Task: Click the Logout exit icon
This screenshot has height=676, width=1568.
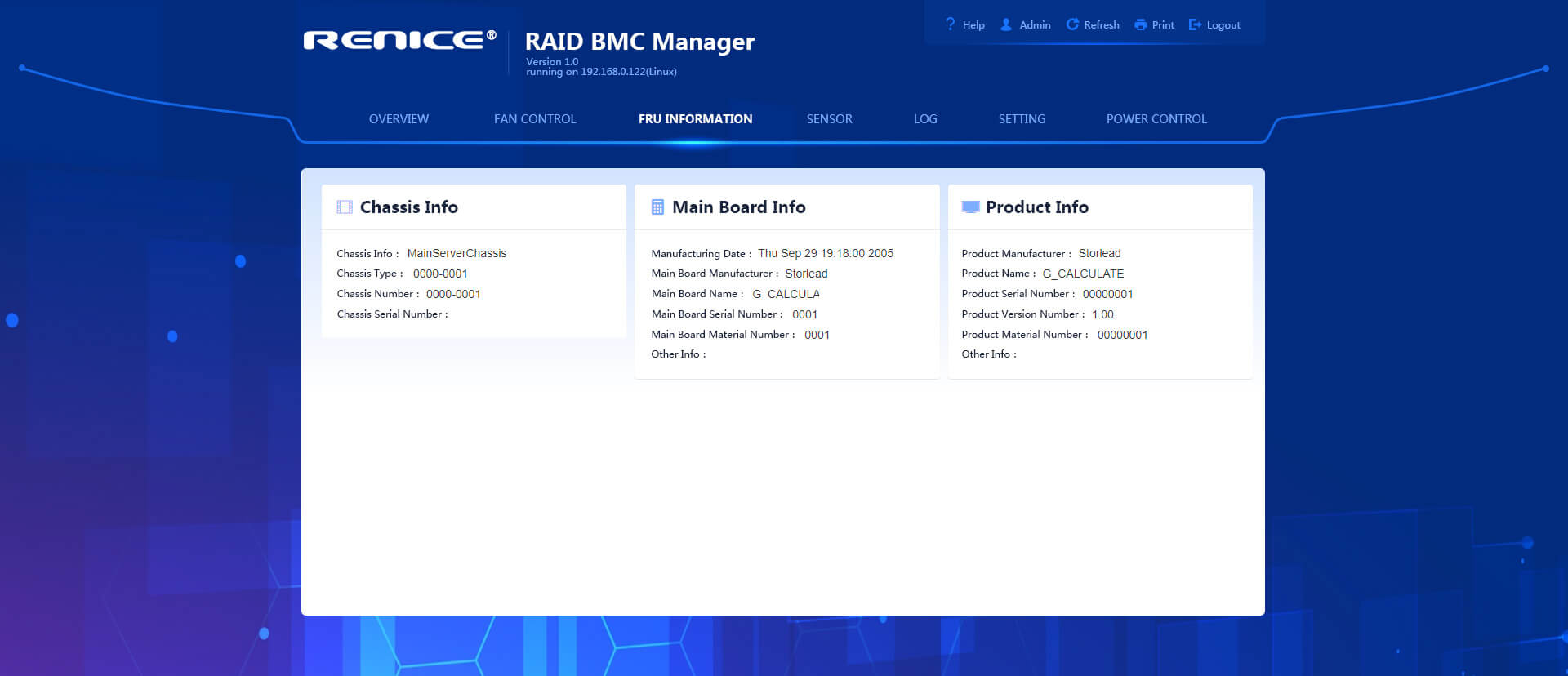Action: tap(1195, 25)
